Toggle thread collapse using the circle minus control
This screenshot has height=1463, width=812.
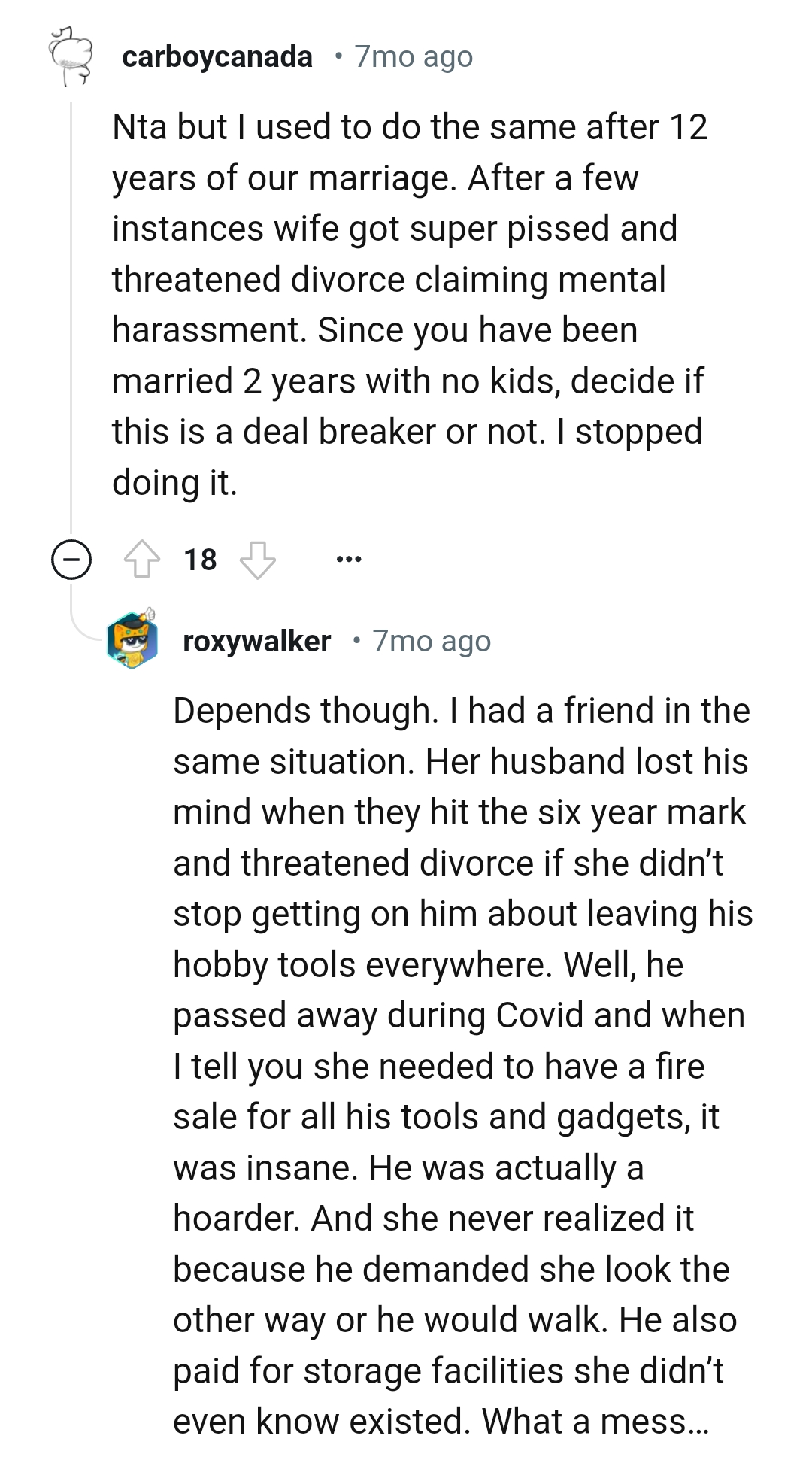coord(70,560)
